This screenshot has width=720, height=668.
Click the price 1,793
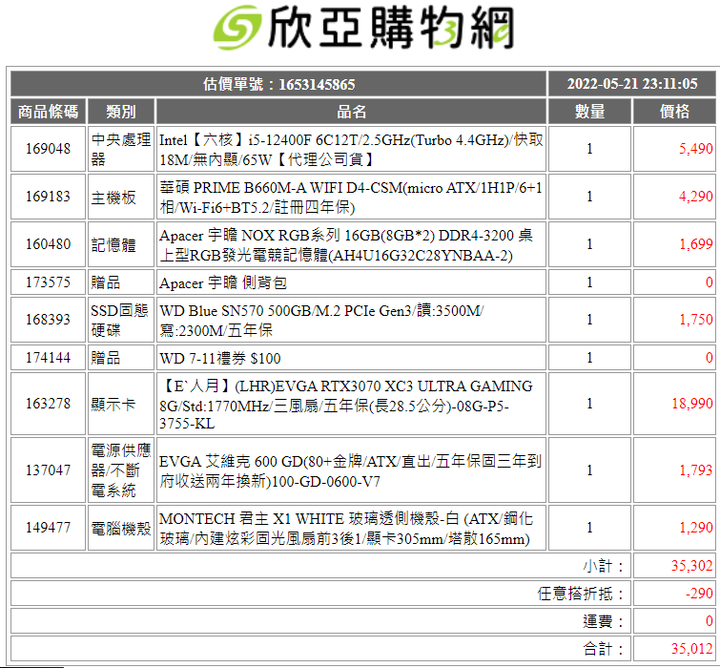696,470
